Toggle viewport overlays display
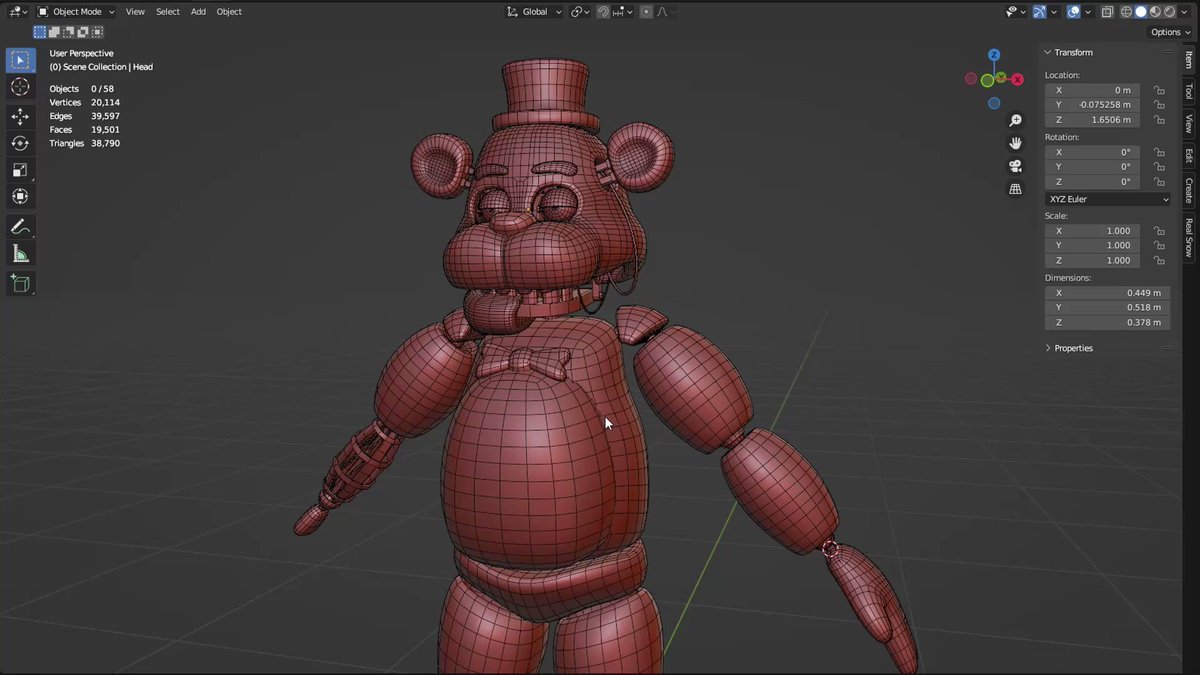Viewport: 1200px width, 675px height. pyautogui.click(x=1073, y=11)
